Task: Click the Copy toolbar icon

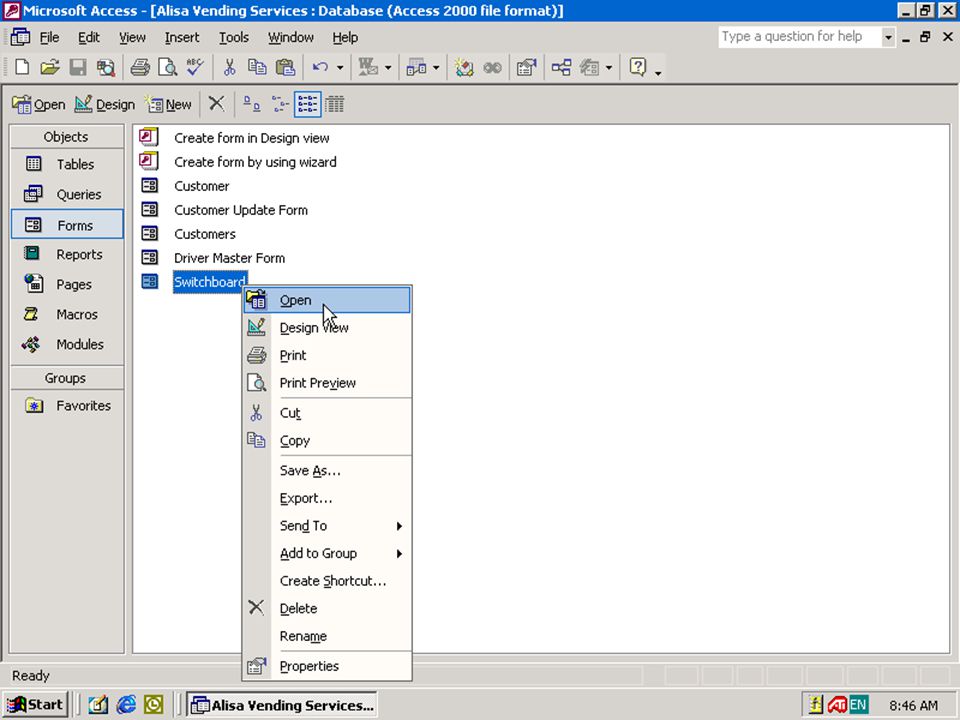Action: point(257,67)
